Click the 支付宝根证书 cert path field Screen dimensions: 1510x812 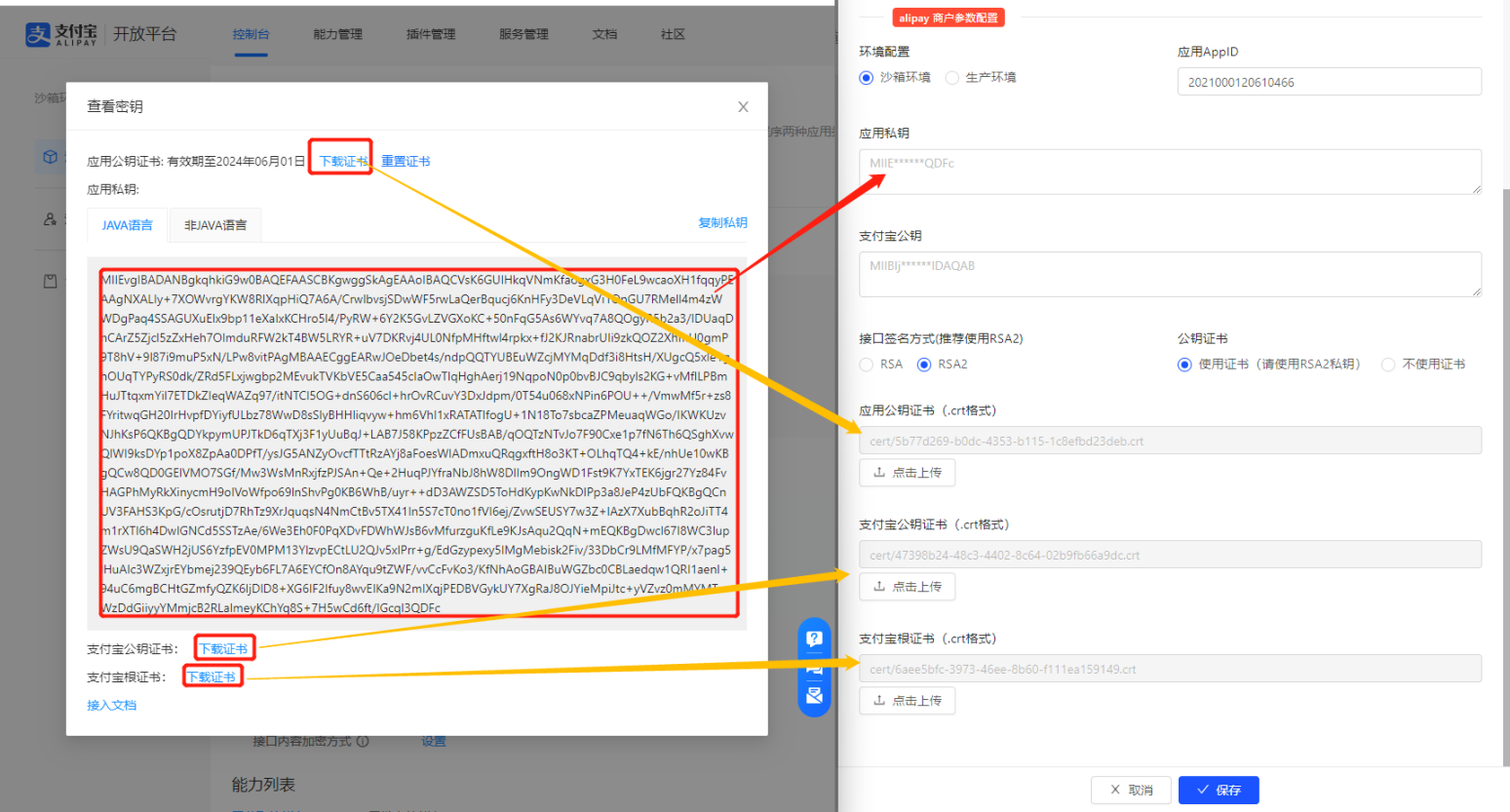pos(1170,669)
